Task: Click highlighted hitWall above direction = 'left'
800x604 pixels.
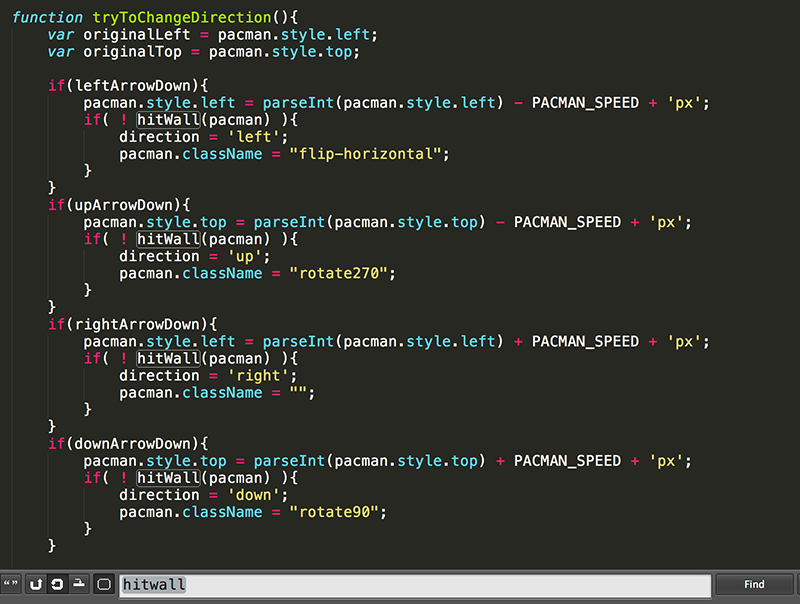Action: 168,120
